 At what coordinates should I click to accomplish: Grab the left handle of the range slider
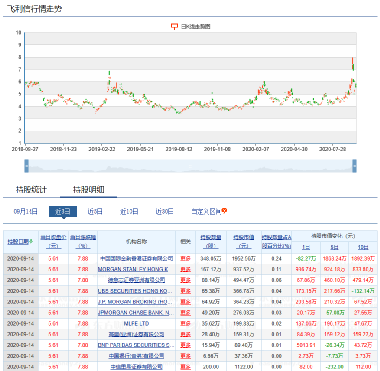click(x=27, y=166)
